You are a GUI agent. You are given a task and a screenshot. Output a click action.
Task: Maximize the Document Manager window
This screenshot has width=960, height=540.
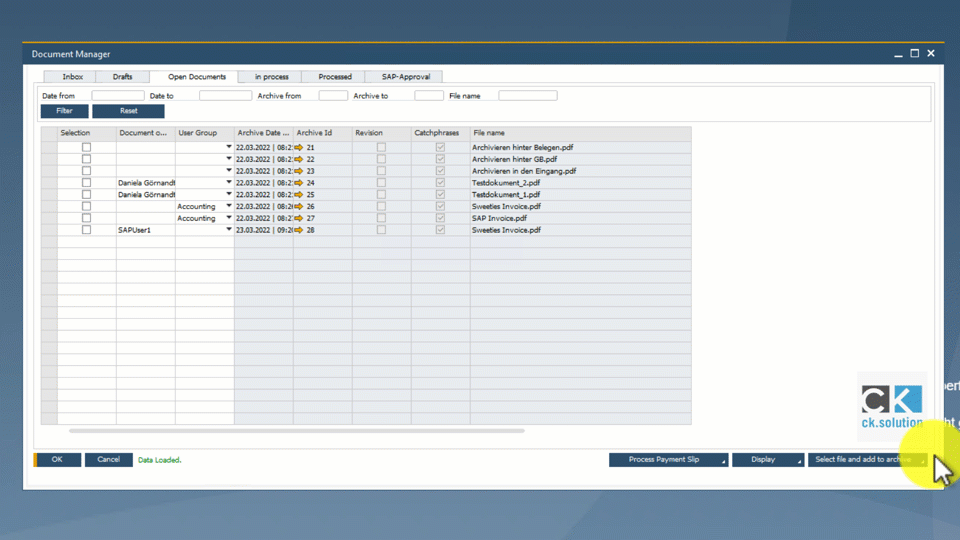tap(915, 53)
